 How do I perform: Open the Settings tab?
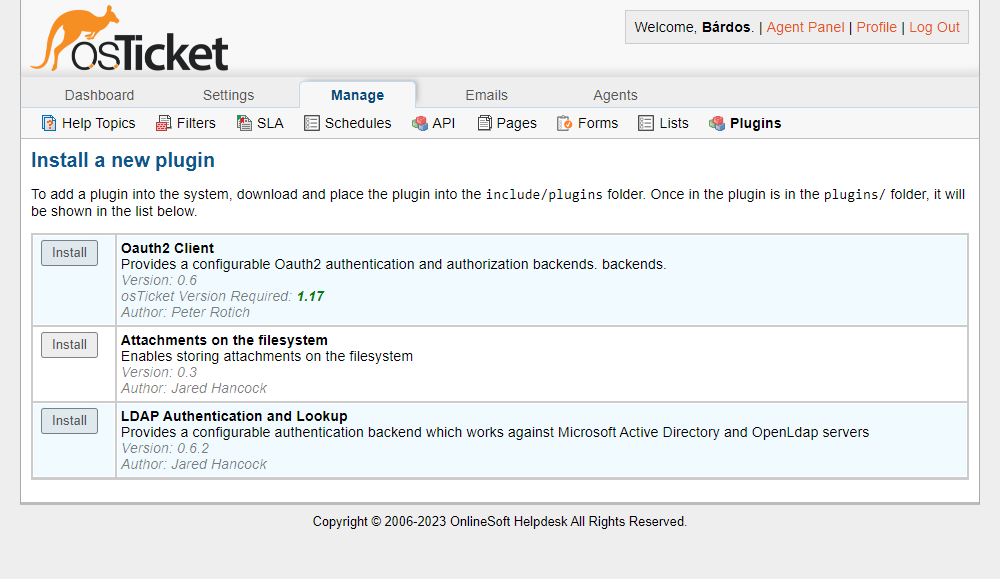coord(228,94)
